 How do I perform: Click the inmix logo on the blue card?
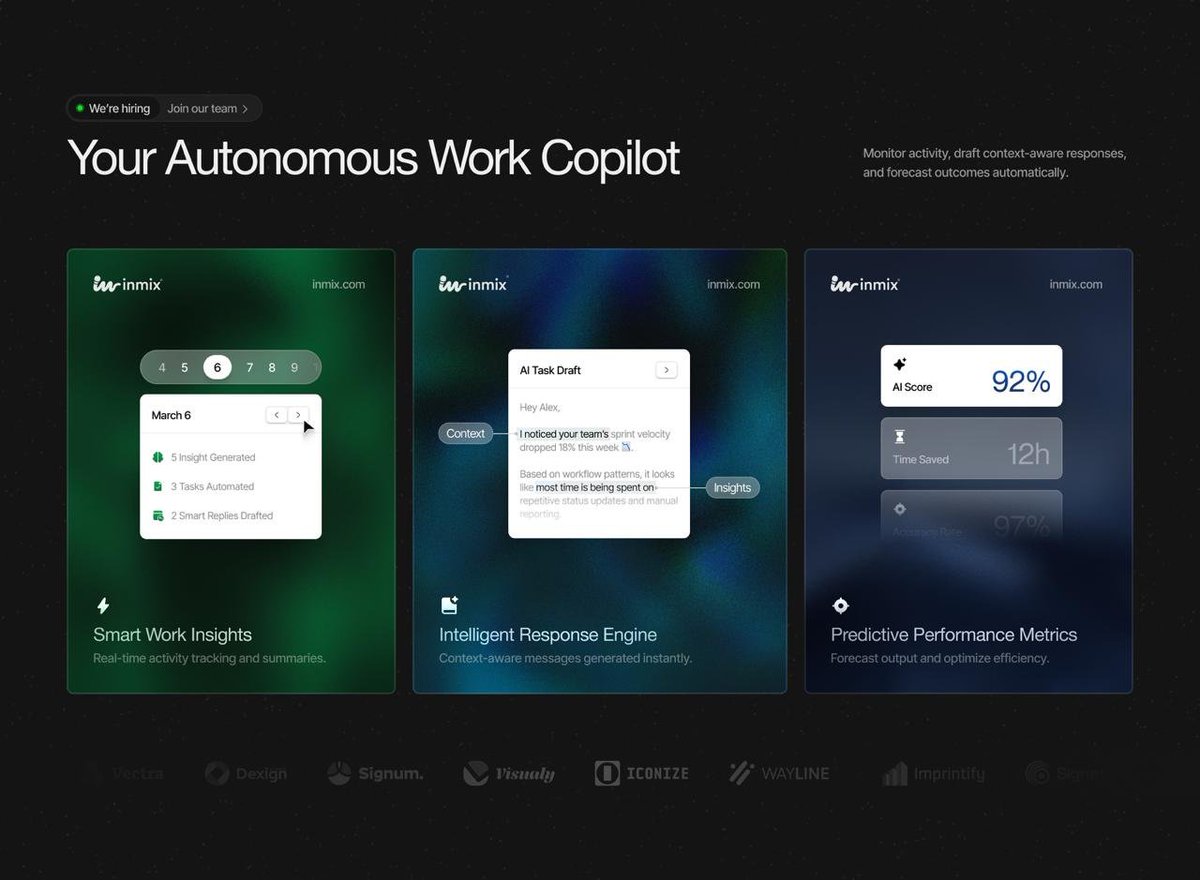[865, 284]
